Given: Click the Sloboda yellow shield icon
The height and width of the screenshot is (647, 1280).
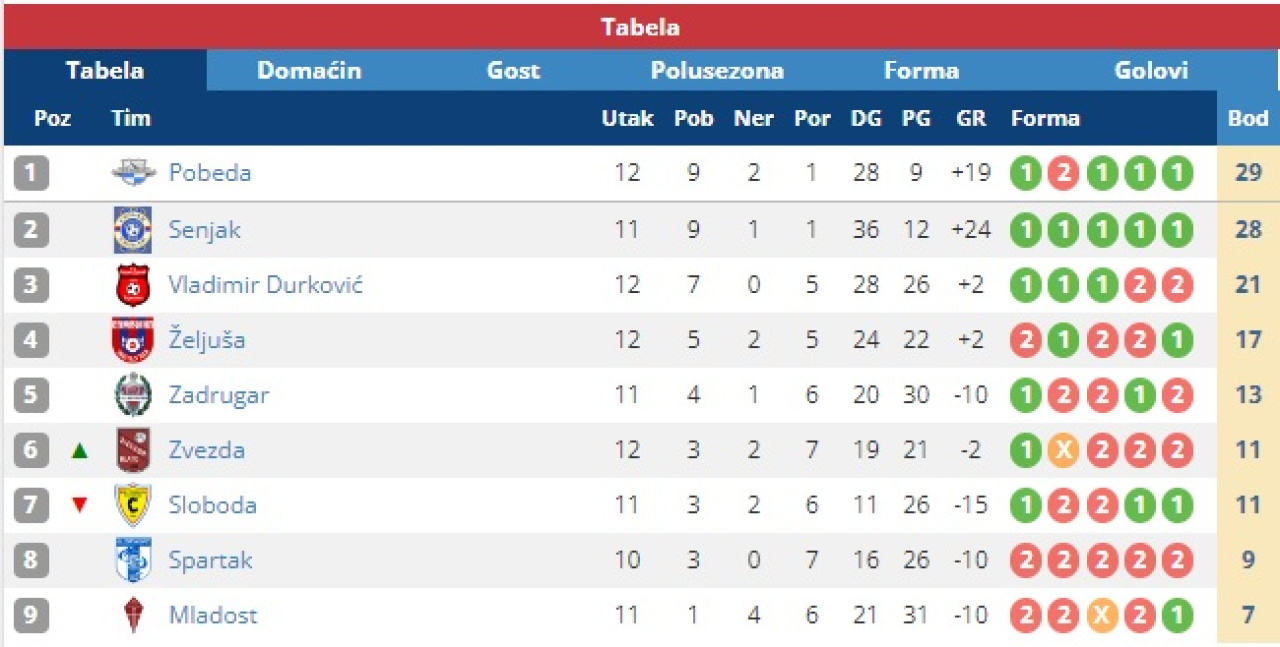Looking at the screenshot, I should coord(133,505).
